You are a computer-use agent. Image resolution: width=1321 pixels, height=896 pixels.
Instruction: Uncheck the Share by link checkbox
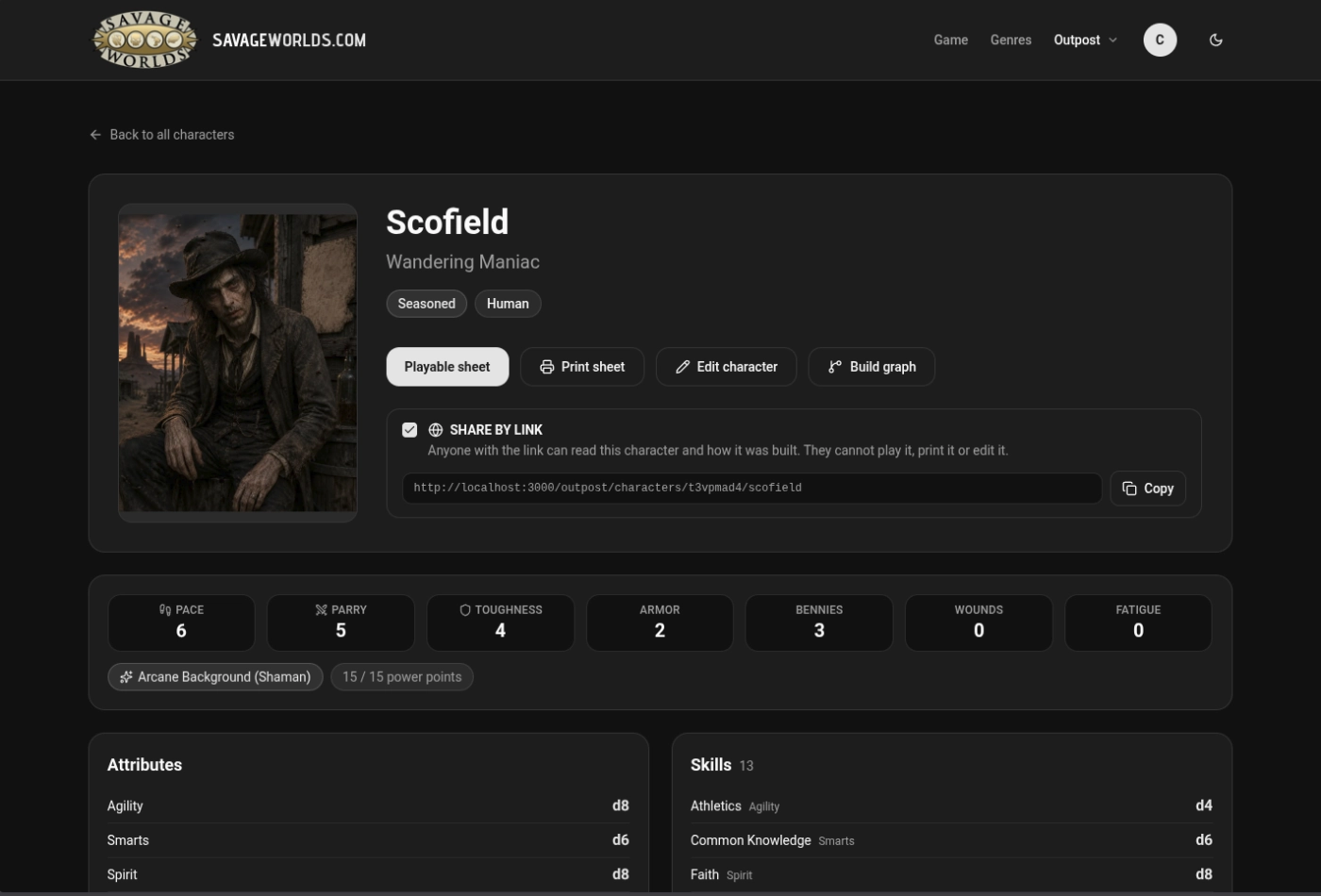[410, 430]
